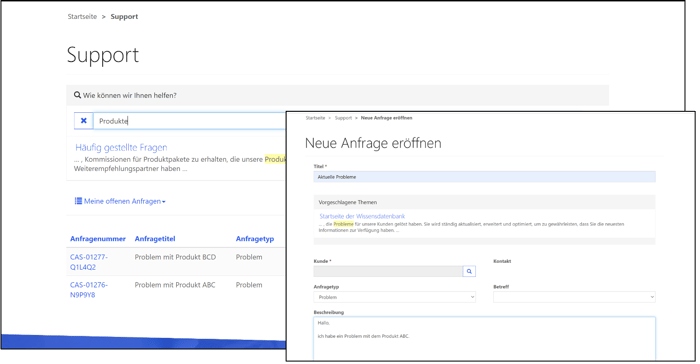Sort by the Anfragetitel column header
This screenshot has width=700, height=364.
[155, 239]
